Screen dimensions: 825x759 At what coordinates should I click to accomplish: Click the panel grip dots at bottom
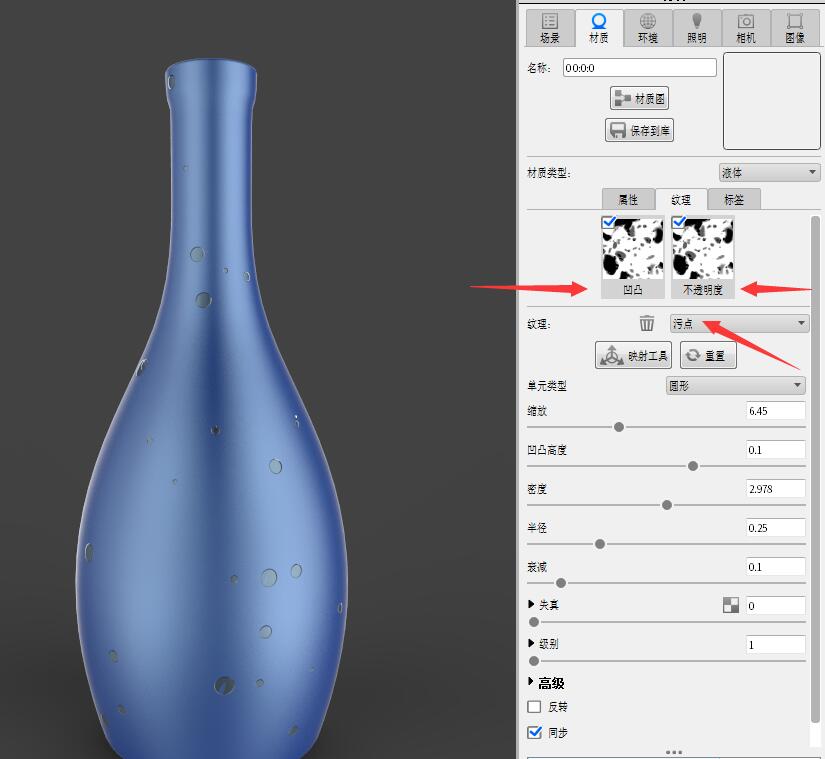coord(673,752)
